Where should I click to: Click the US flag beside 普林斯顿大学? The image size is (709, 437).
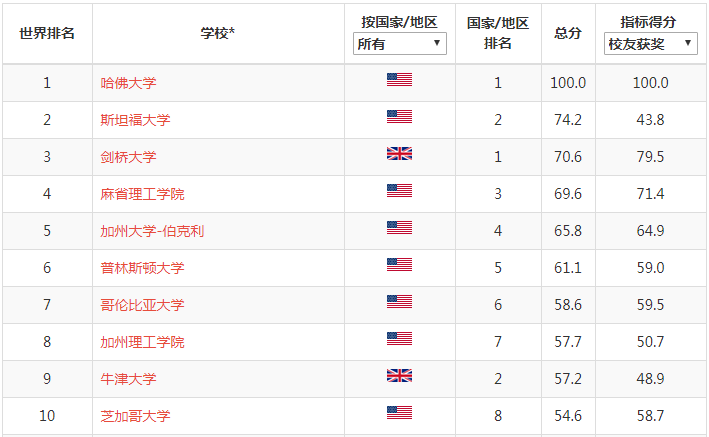coord(399,265)
